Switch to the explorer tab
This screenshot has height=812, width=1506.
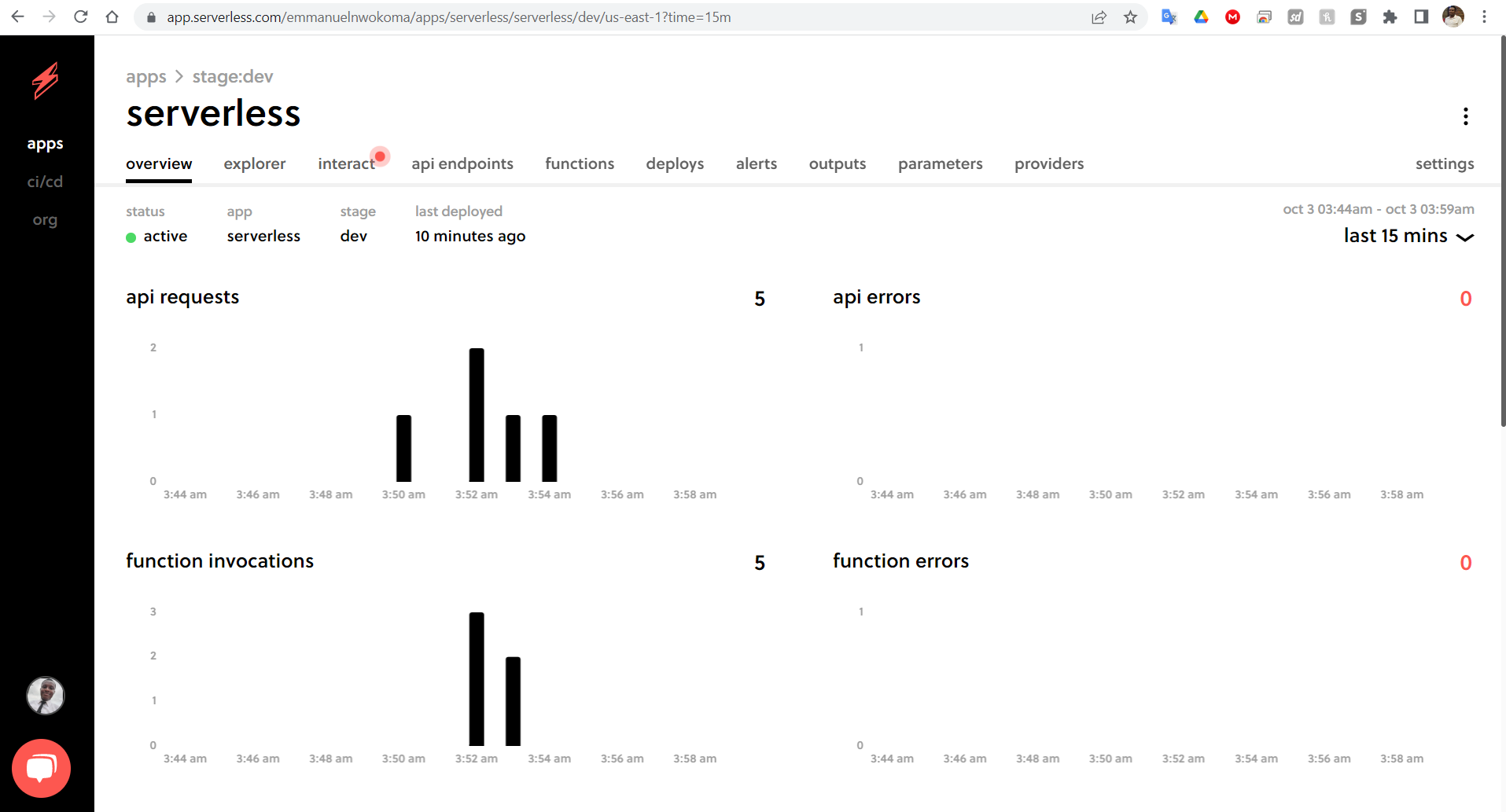255,164
